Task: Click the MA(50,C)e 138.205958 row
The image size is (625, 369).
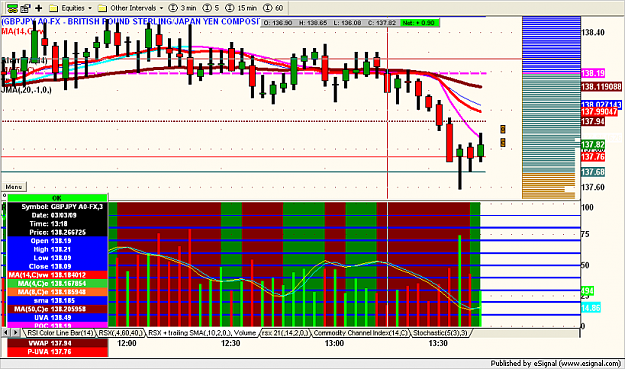Action: click(57, 309)
